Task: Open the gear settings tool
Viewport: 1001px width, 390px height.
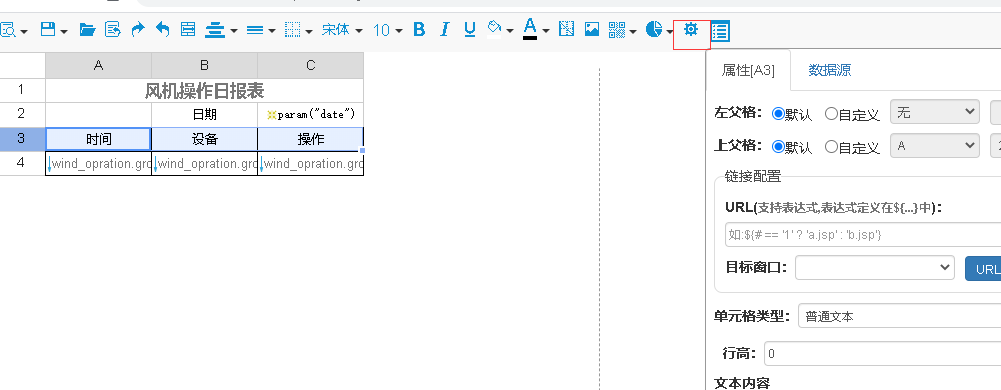Action: coord(691,29)
